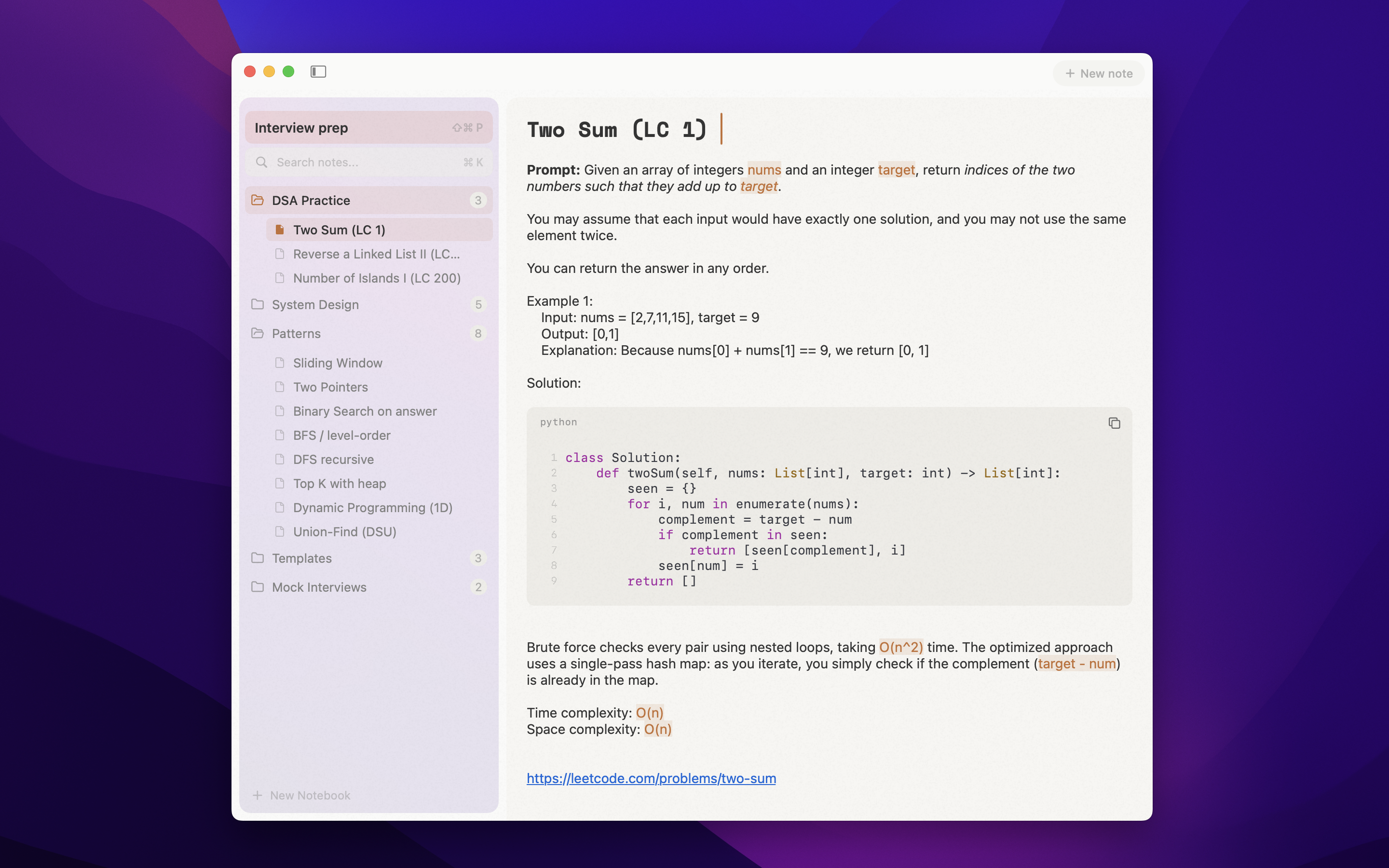Image resolution: width=1389 pixels, height=868 pixels.
Task: Click the BFS / level-order file icon
Action: (280, 435)
